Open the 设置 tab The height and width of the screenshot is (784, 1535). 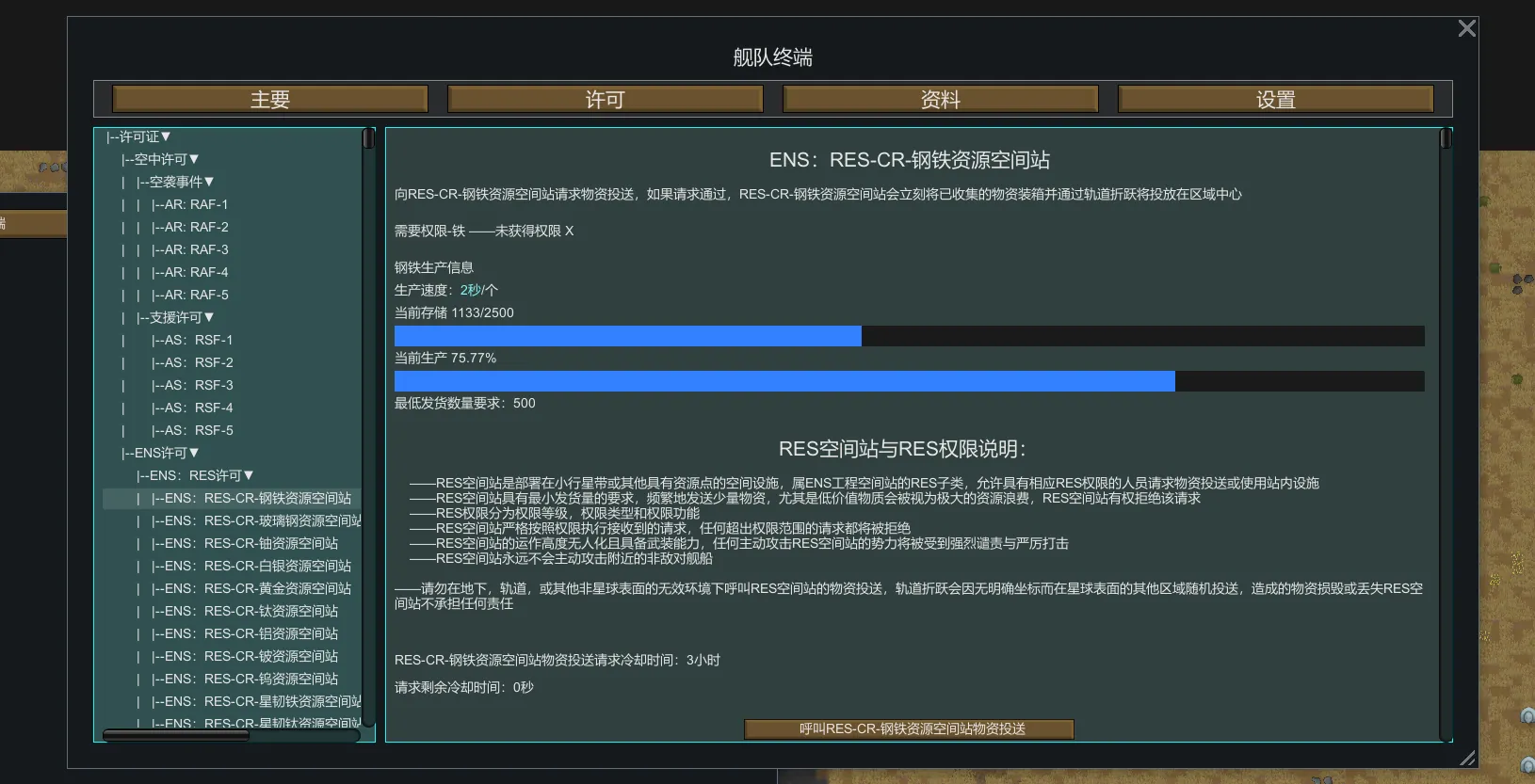[x=1275, y=99]
